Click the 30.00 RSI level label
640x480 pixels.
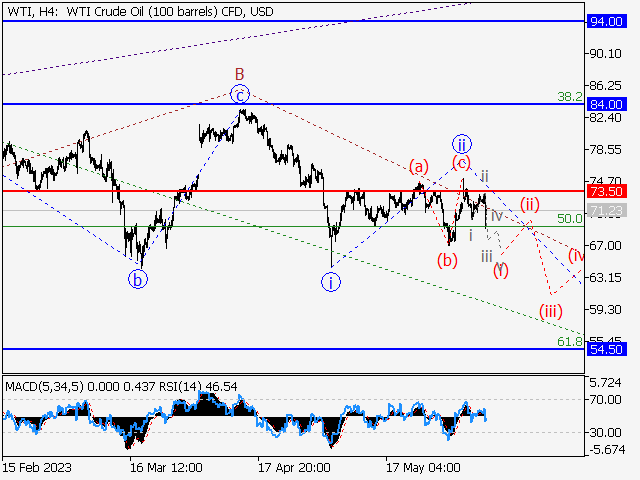click(605, 432)
